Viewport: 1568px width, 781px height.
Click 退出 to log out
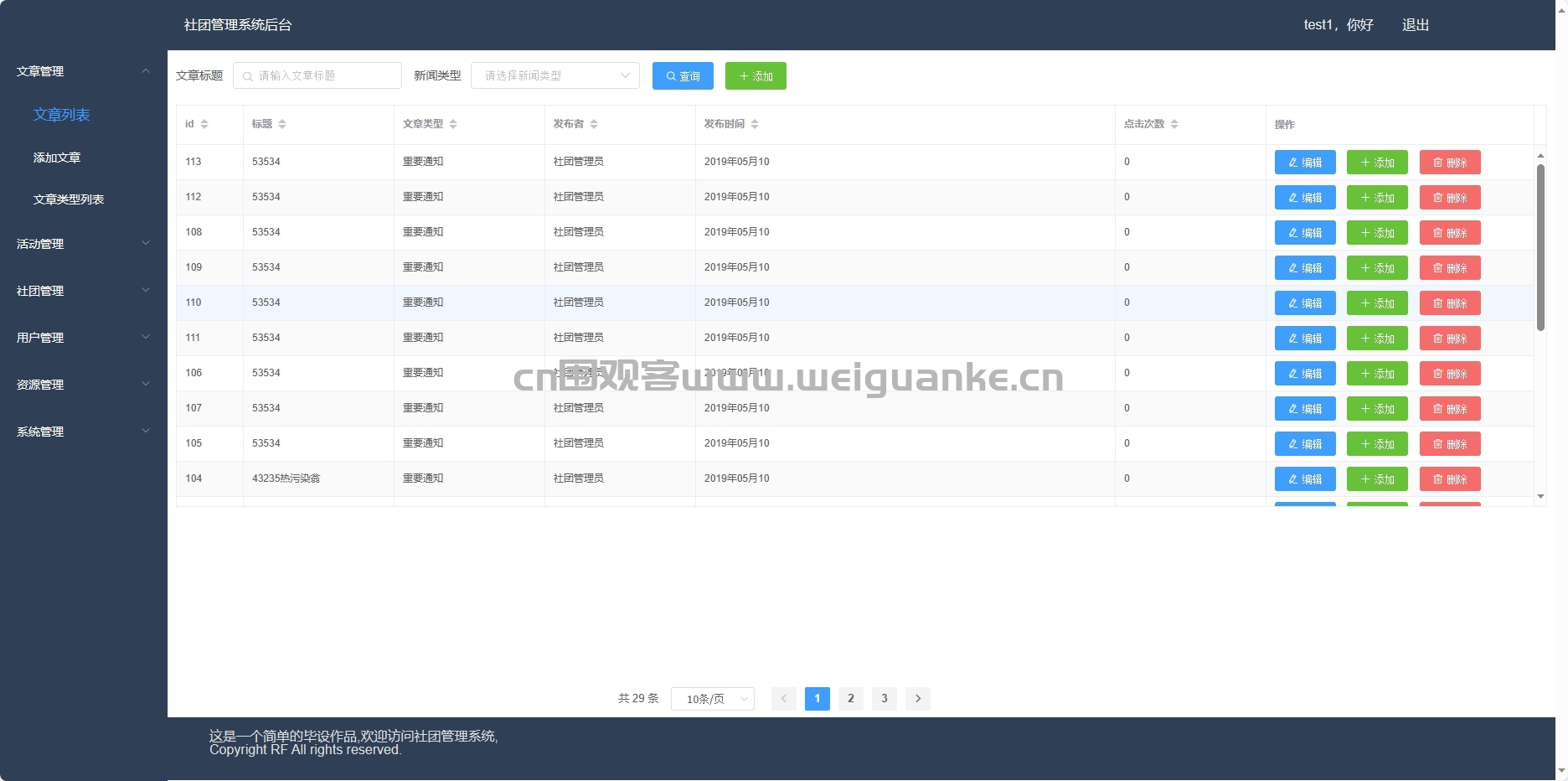[x=1416, y=25]
